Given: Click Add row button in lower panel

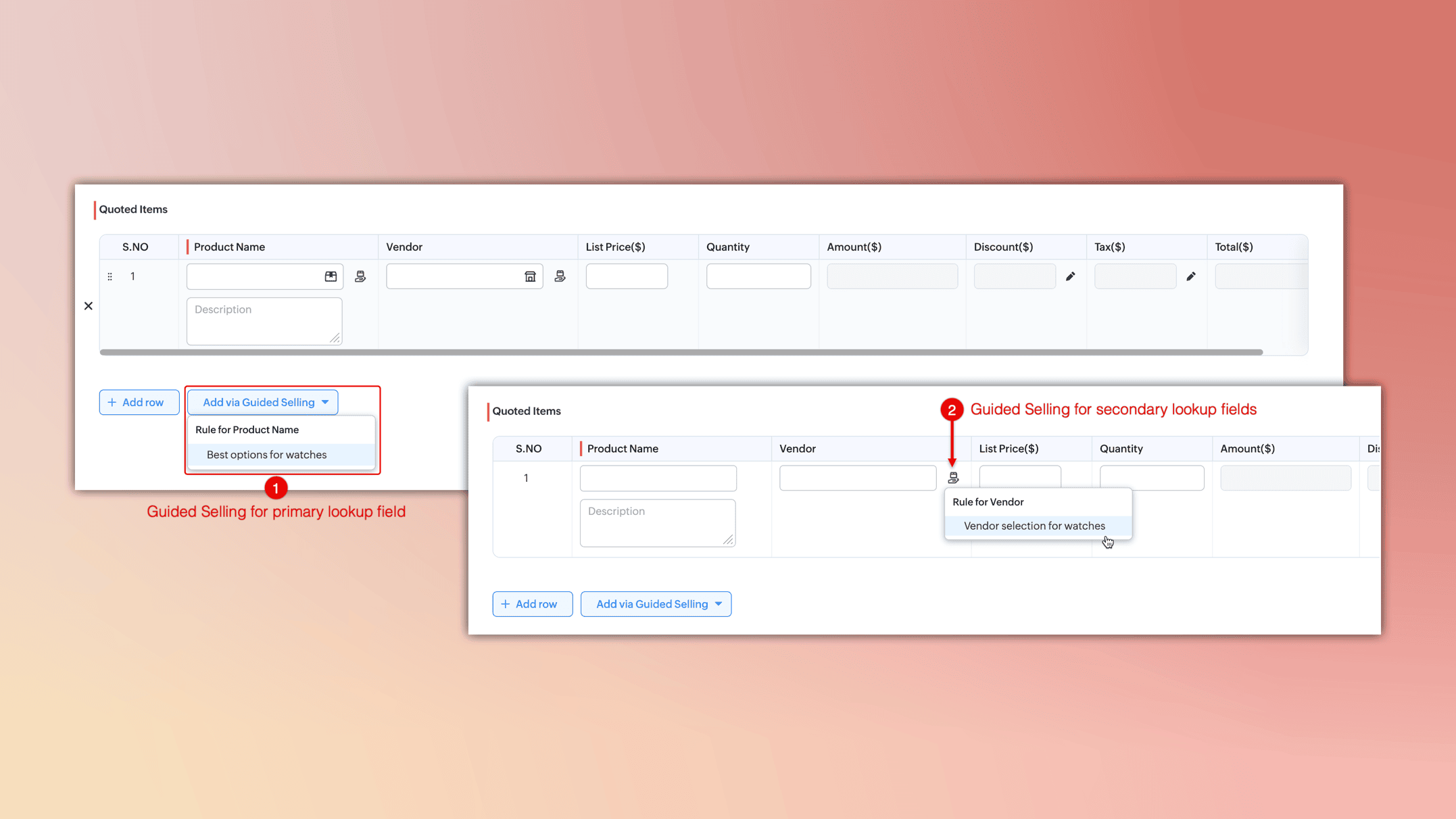Looking at the screenshot, I should coord(532,604).
